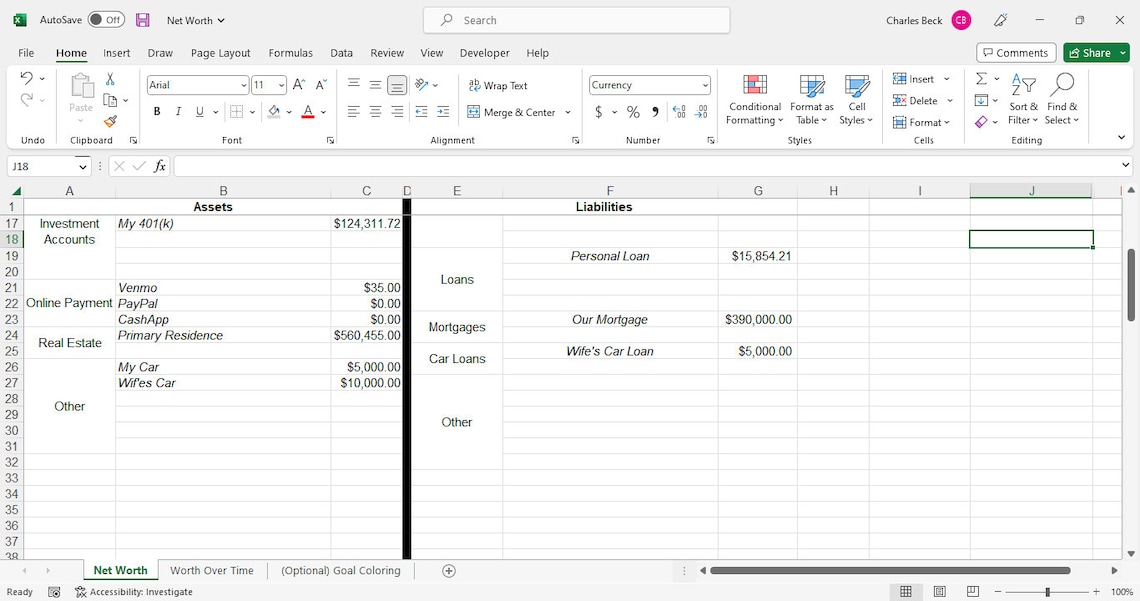Open Font Color dropdown arrow
This screenshot has height=601, width=1140.
click(324, 112)
